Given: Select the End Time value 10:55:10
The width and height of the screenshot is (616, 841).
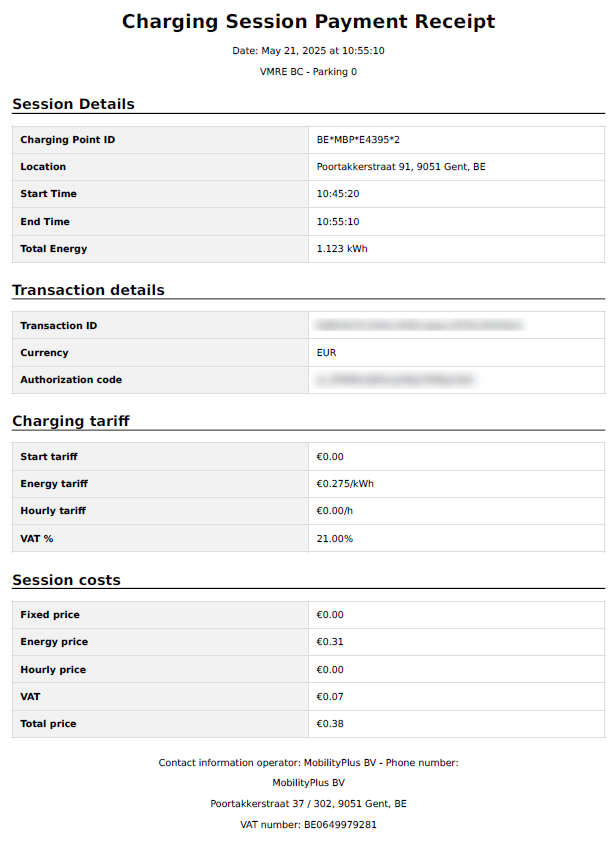Looking at the screenshot, I should [338, 222].
